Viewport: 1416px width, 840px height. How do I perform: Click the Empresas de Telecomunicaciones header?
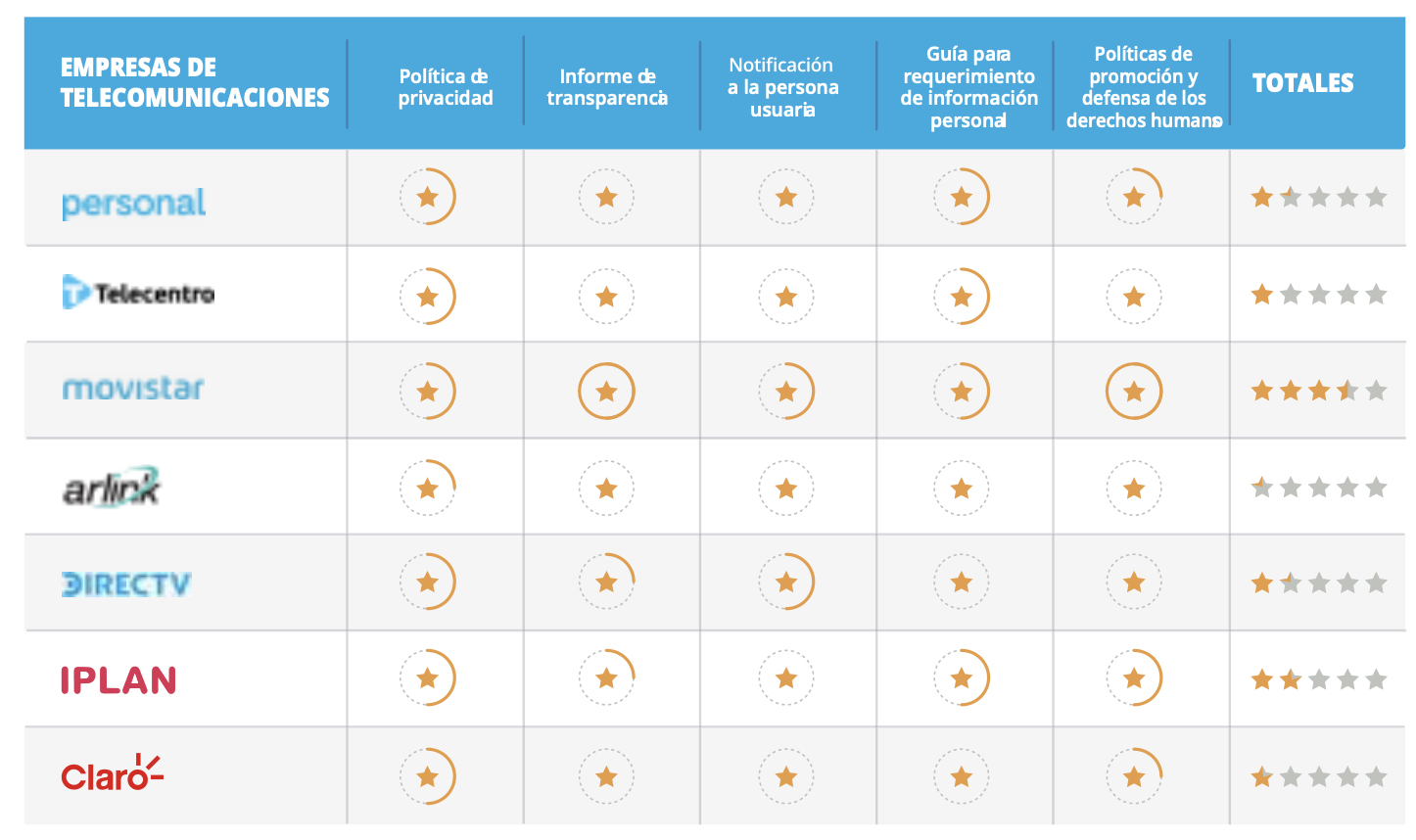pos(195,83)
